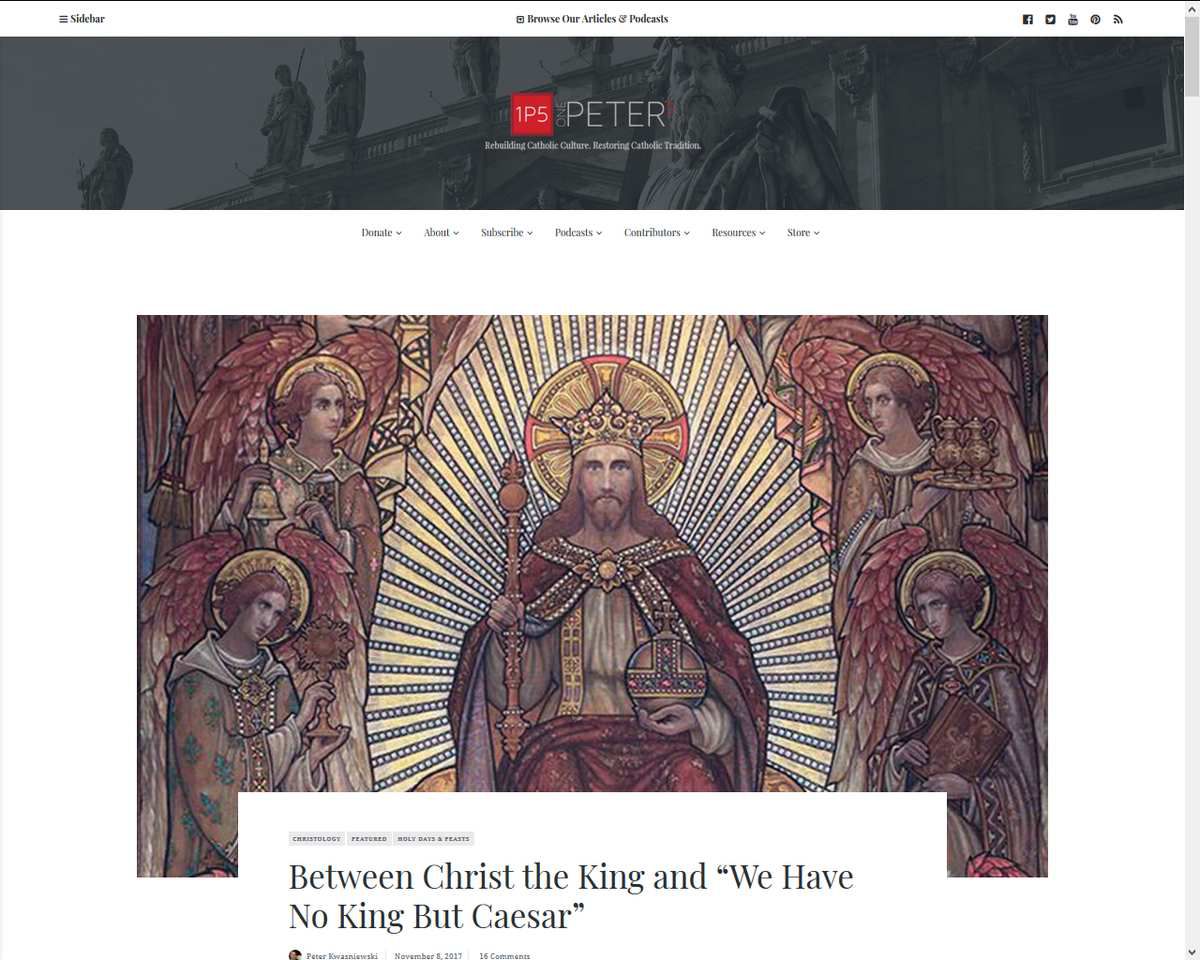Select the Holy Days & Feasts tag

[x=433, y=839]
